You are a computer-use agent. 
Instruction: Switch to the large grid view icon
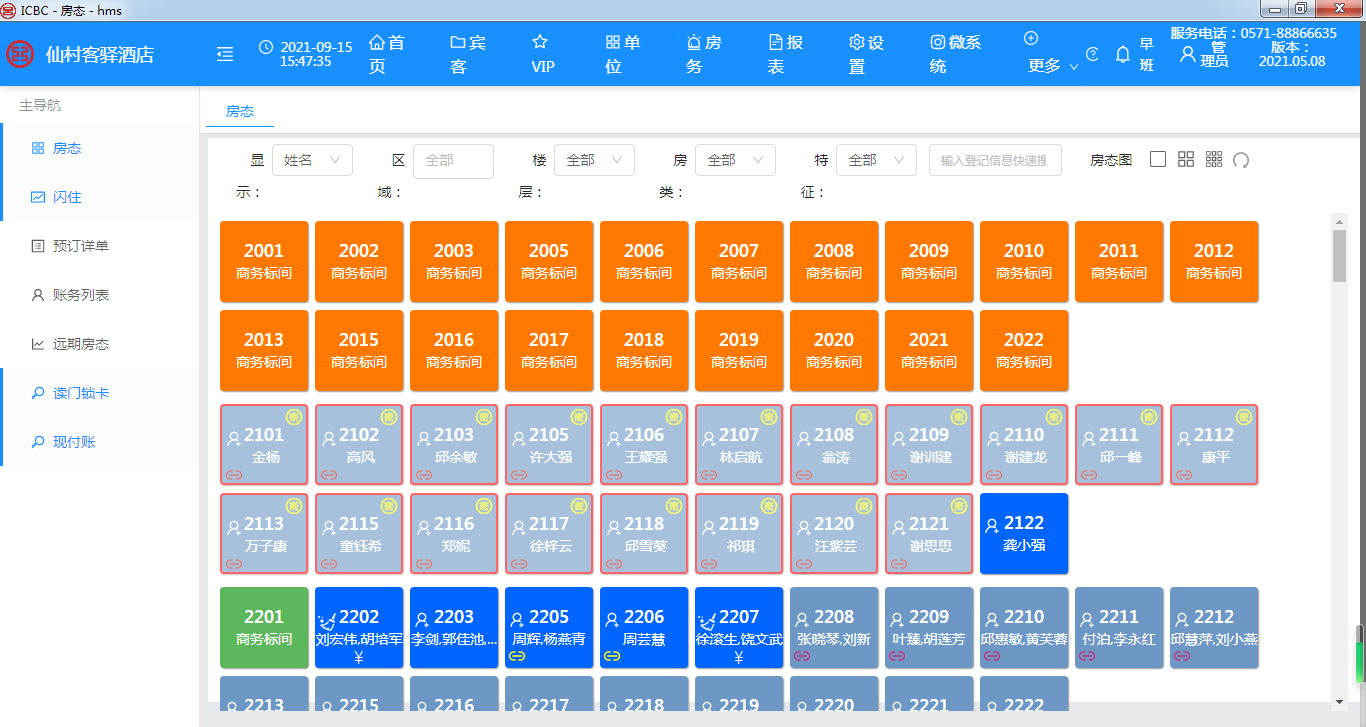click(x=1186, y=160)
